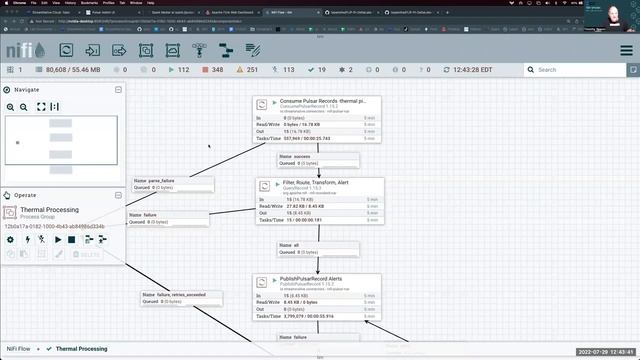
Task: Select the connection label named all
Action: click(318, 249)
